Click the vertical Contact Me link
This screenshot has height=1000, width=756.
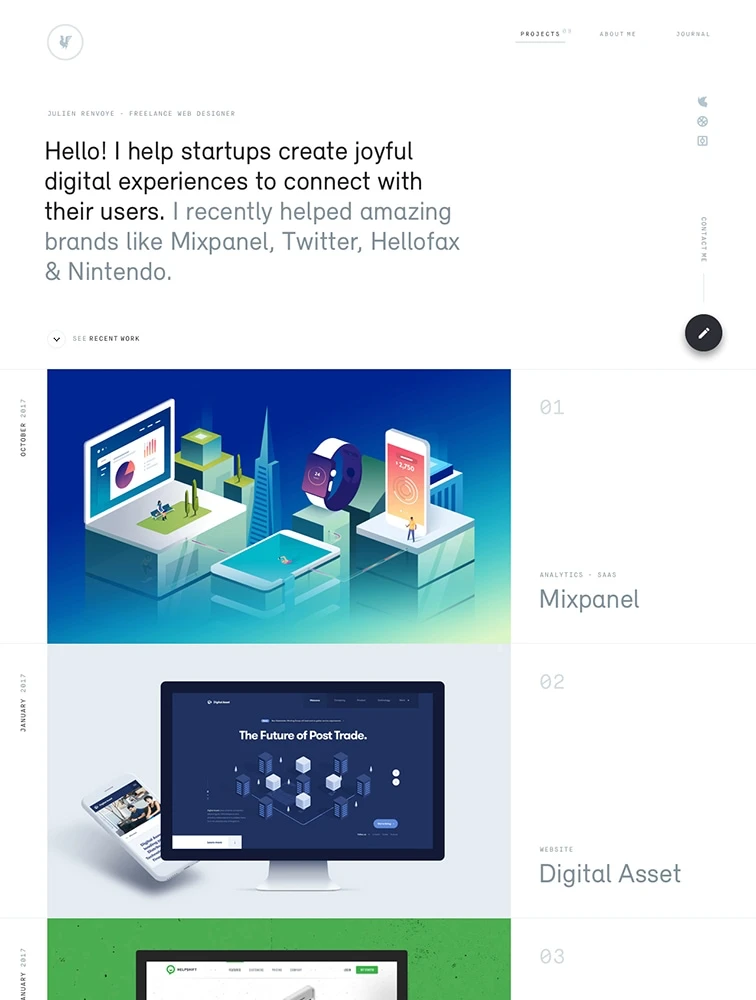704,239
